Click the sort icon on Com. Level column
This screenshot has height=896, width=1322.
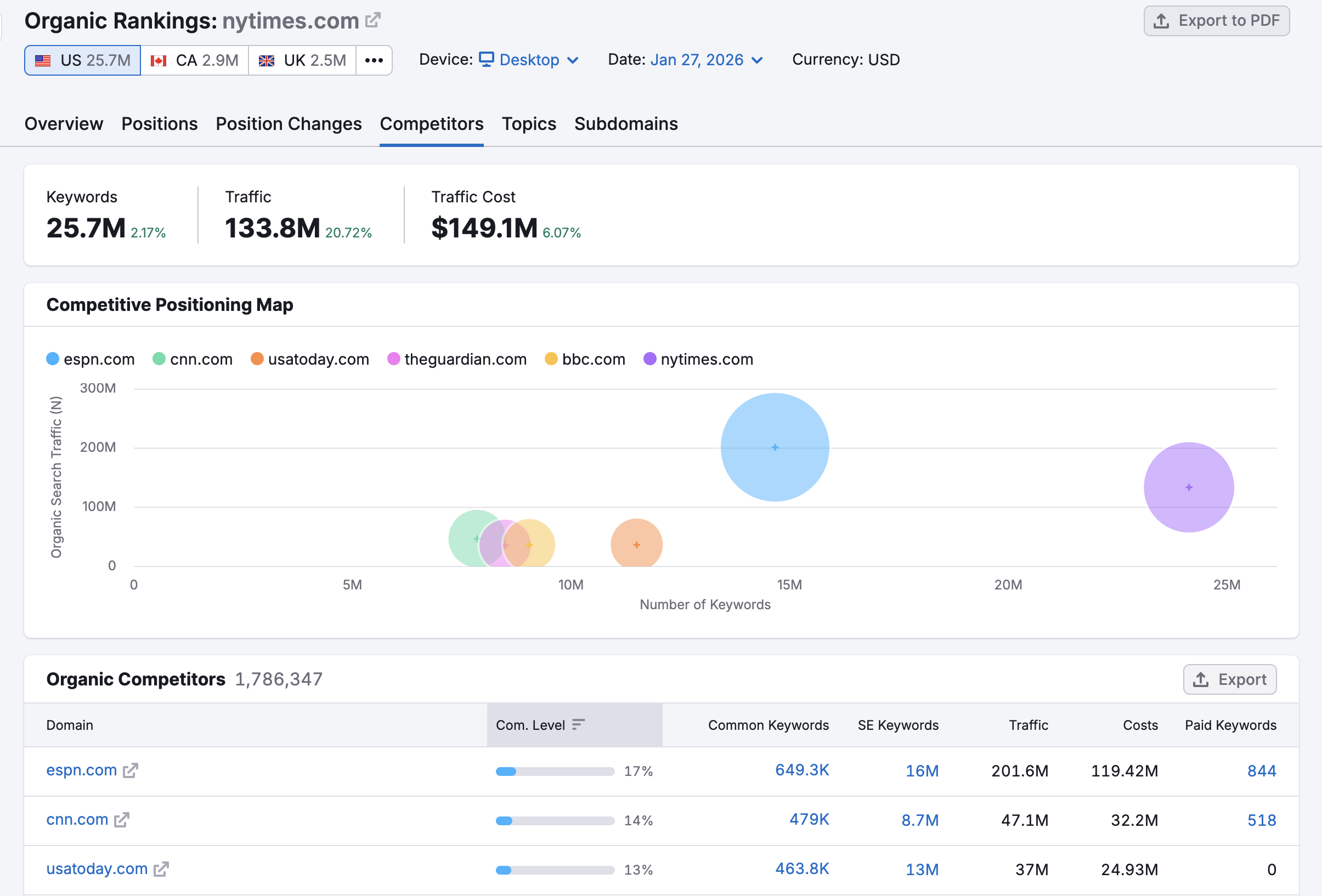(x=579, y=725)
